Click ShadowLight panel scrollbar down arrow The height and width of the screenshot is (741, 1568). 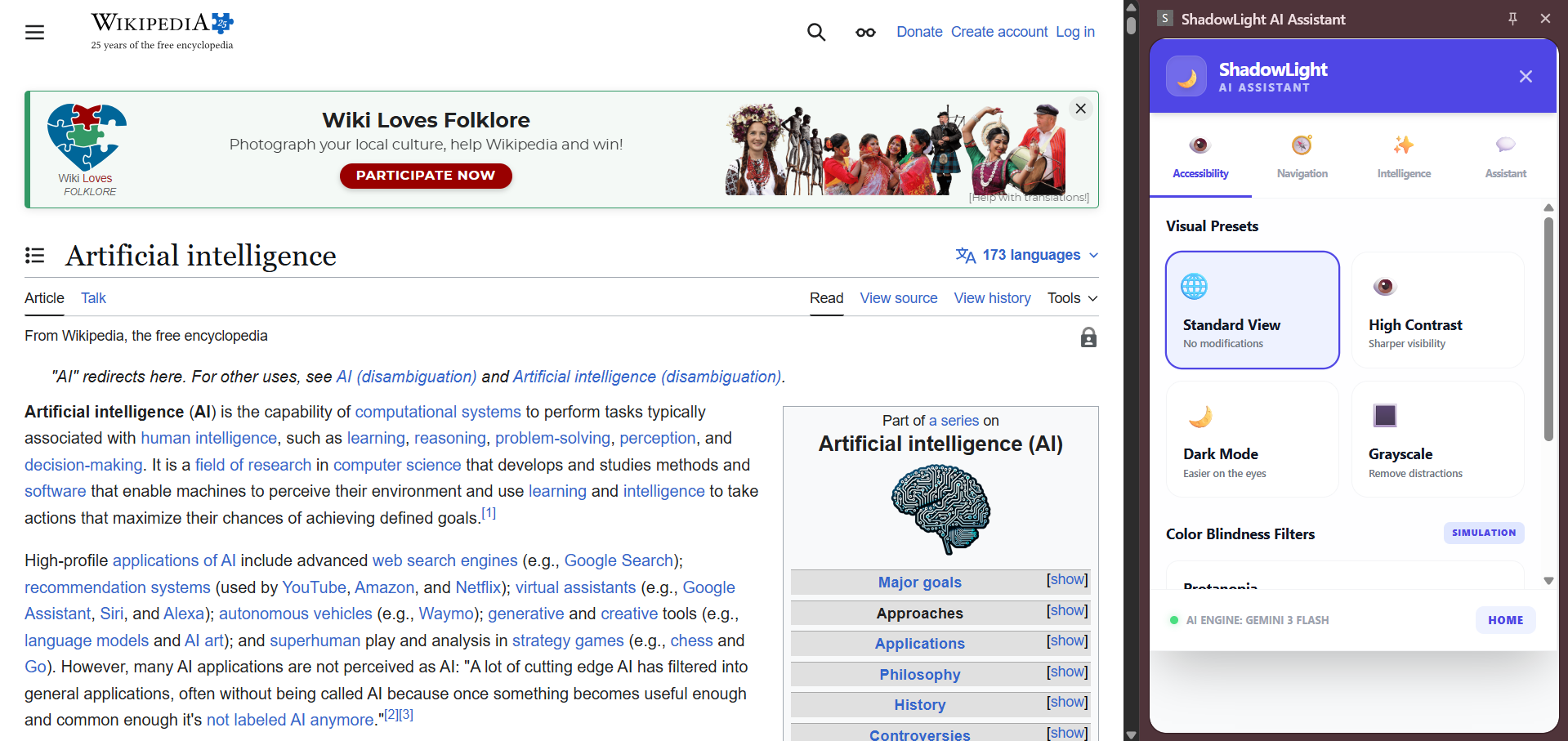1548,581
